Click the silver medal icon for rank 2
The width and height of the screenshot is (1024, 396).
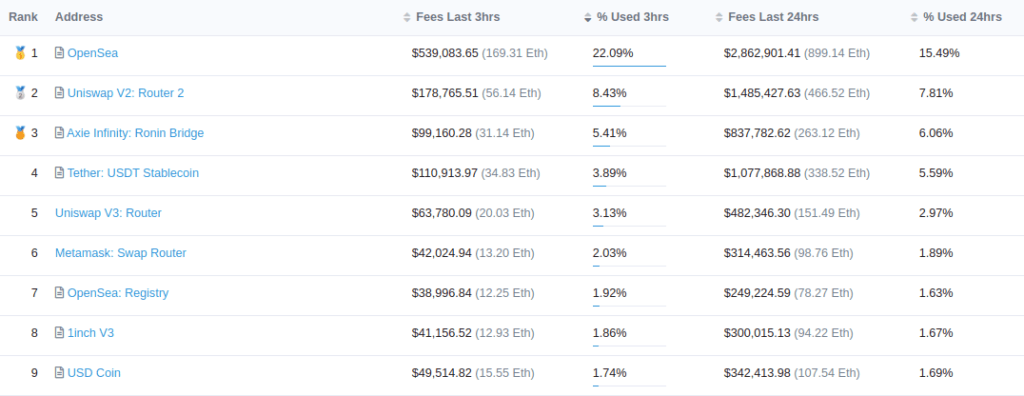coord(20,93)
